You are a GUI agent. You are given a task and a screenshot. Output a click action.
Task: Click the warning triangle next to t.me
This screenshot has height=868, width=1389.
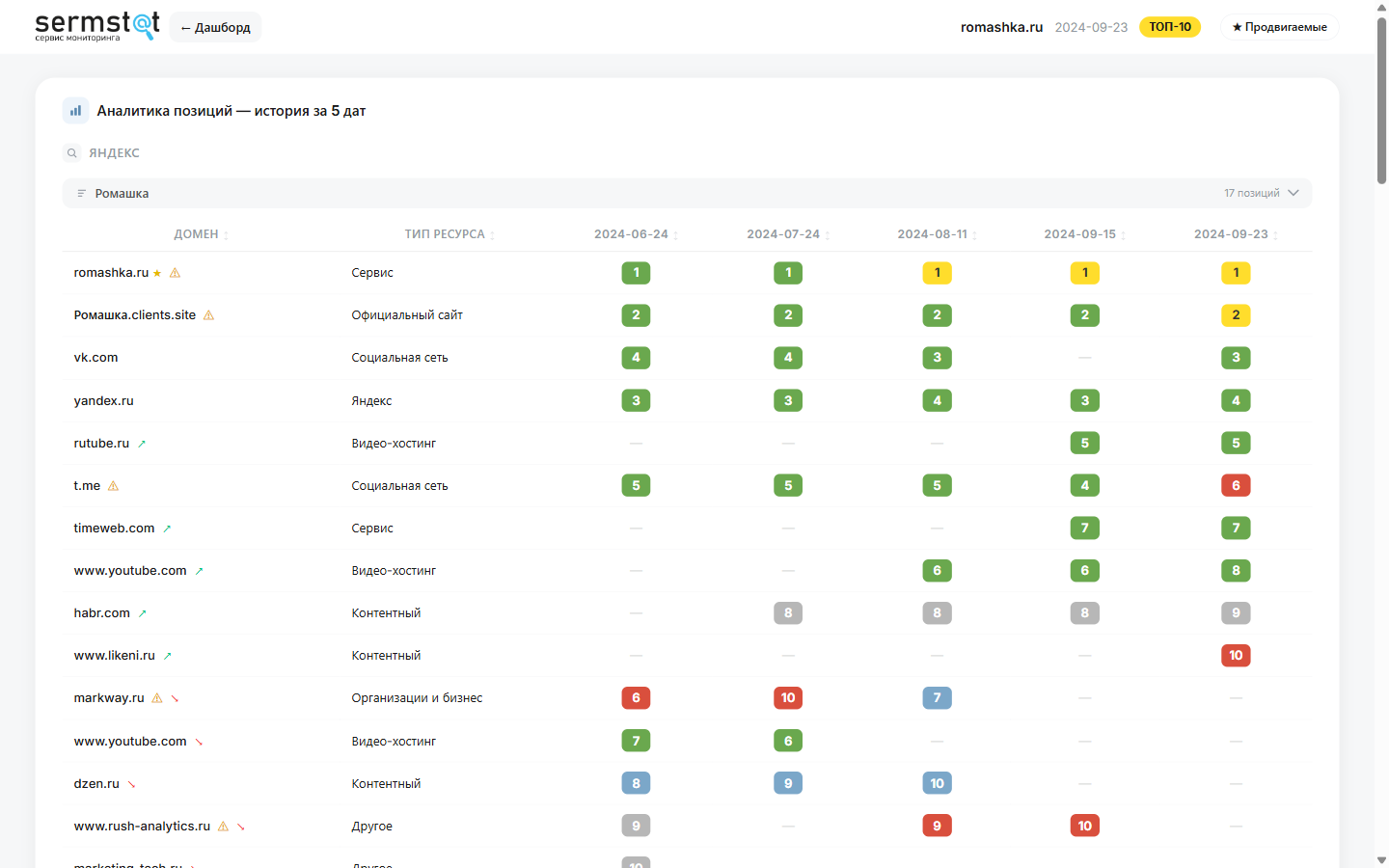coord(113,486)
